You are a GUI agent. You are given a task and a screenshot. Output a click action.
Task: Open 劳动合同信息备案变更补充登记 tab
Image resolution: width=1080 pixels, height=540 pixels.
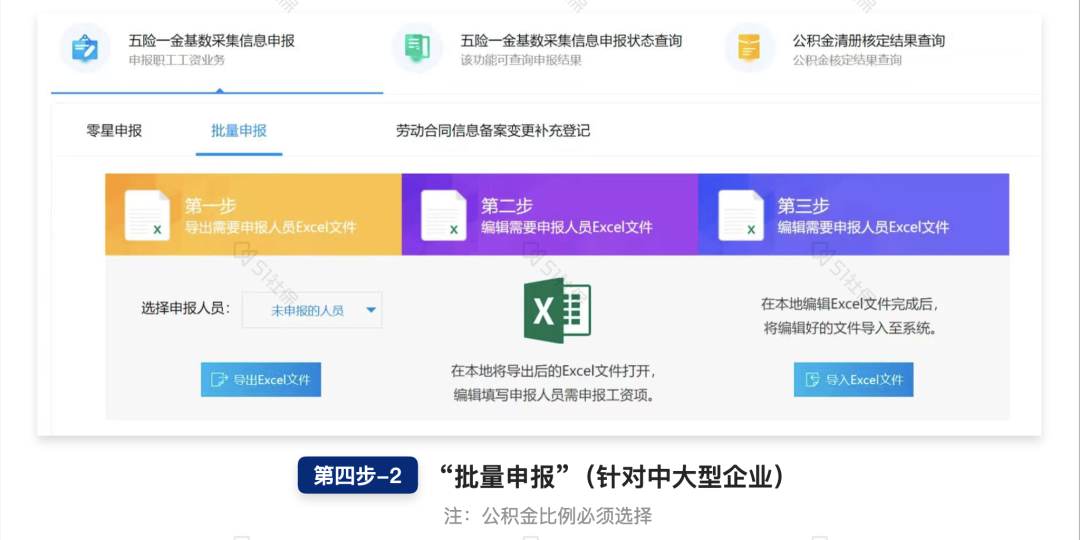coord(493,131)
